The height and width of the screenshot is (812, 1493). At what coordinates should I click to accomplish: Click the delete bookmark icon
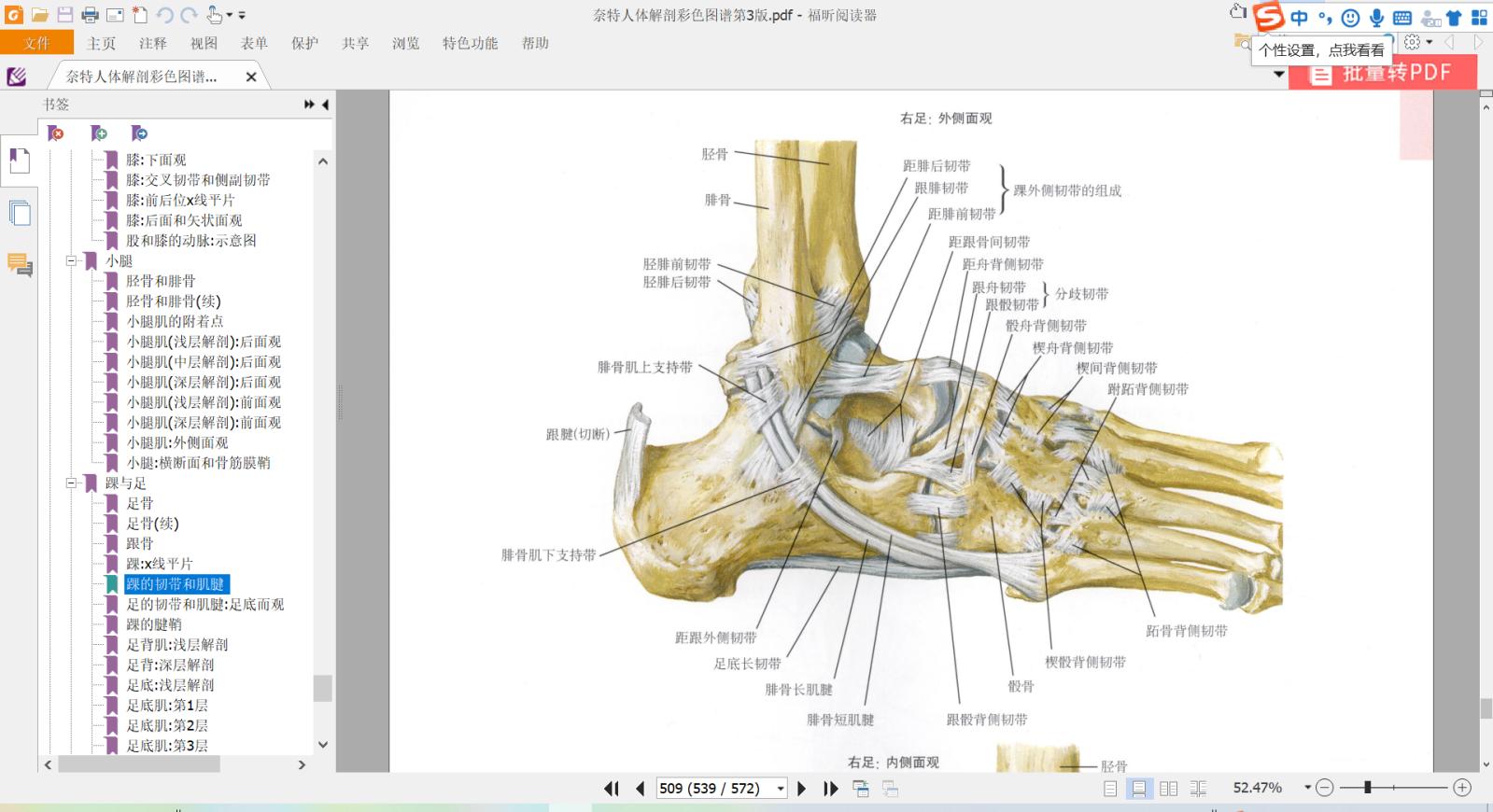click(x=56, y=133)
